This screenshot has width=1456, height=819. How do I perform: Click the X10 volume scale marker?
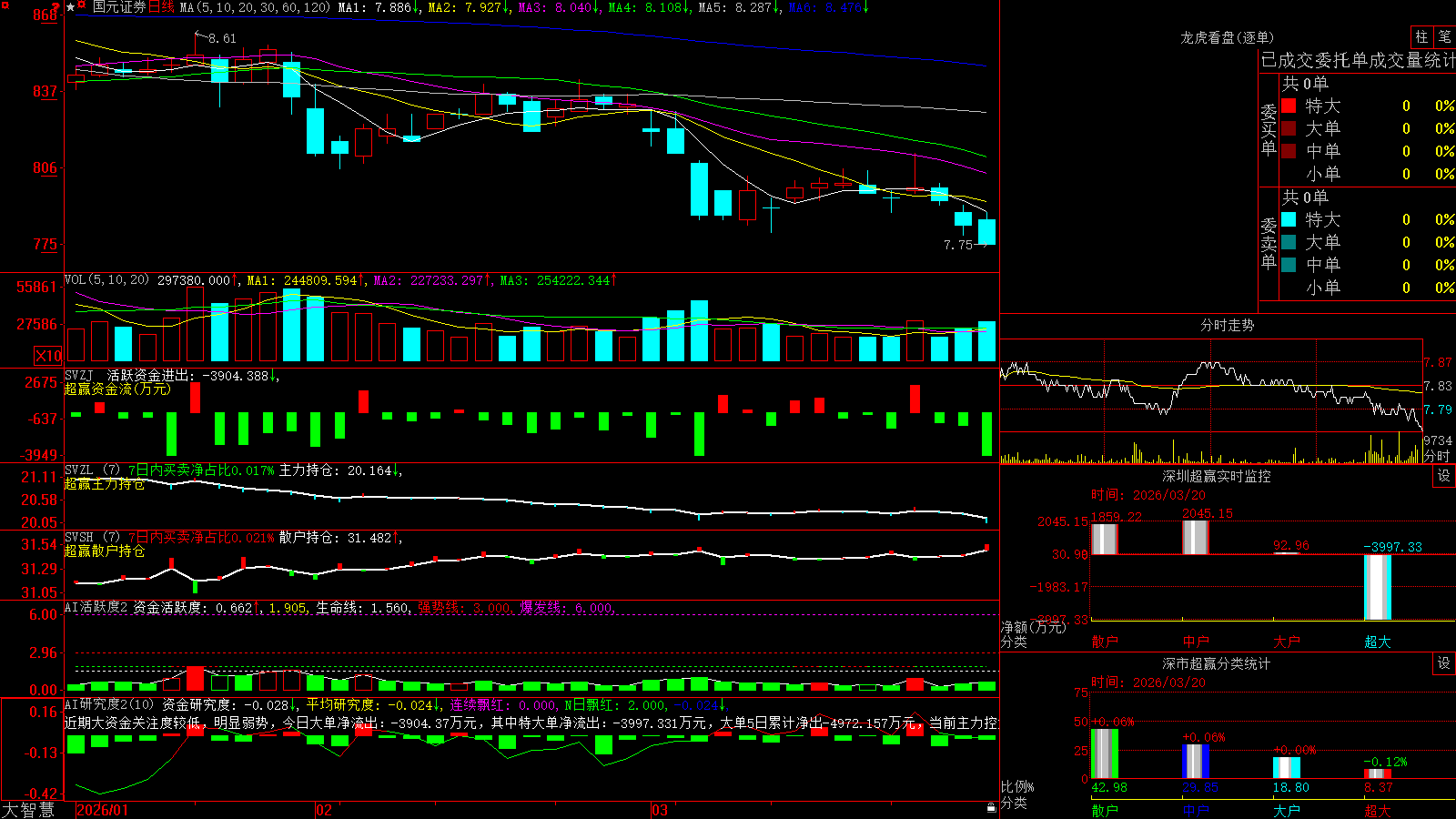tap(48, 356)
